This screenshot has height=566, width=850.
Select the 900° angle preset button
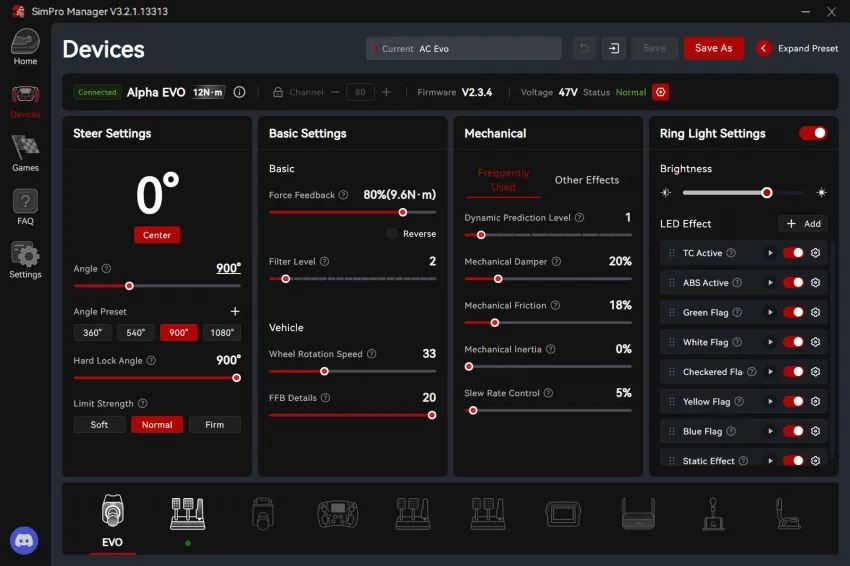tap(179, 332)
